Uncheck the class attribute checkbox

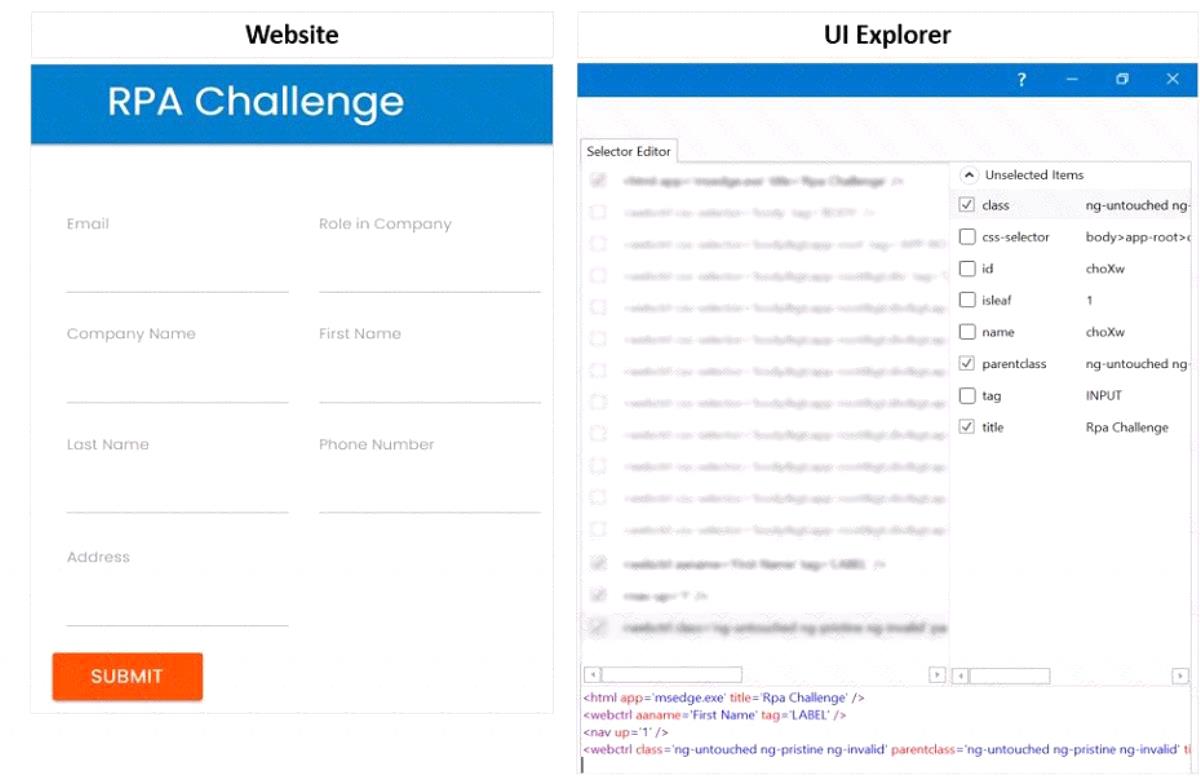pos(967,205)
